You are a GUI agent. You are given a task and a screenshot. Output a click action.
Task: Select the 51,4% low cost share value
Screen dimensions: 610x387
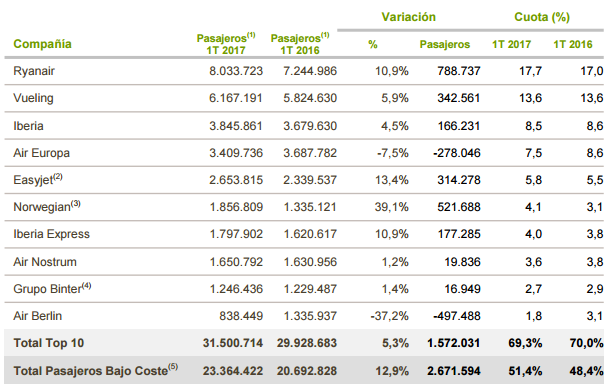pyautogui.click(x=525, y=371)
